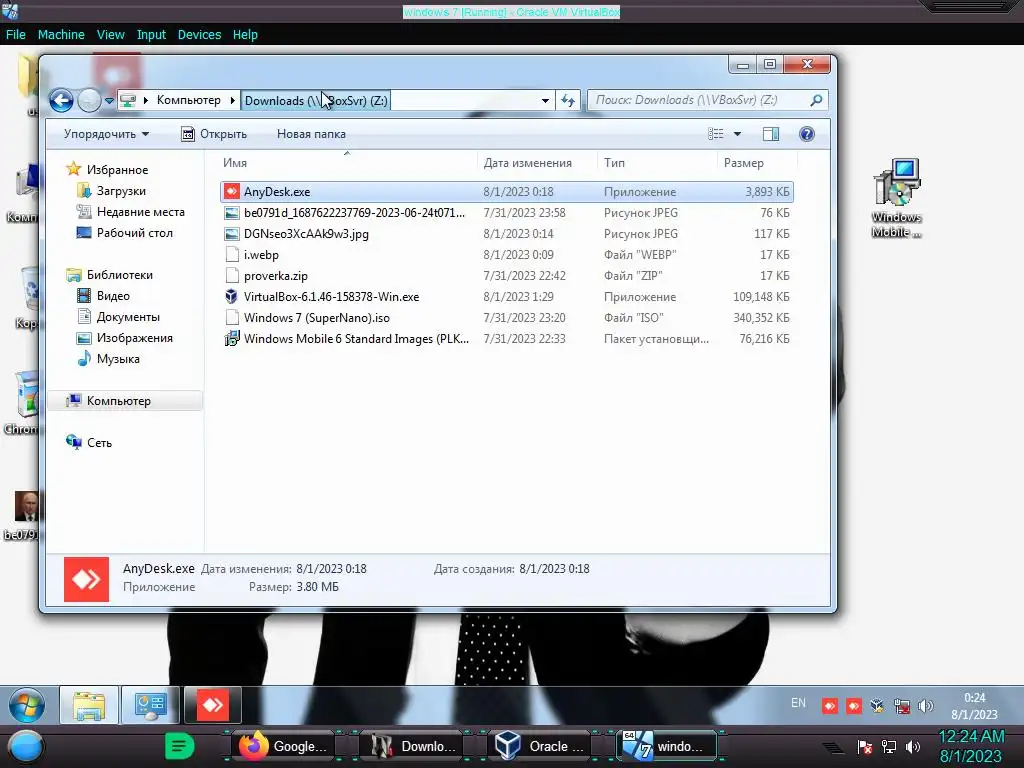
Task: Select DGNseo3XcAAk9w3.jpg file icon
Action: tap(231, 234)
